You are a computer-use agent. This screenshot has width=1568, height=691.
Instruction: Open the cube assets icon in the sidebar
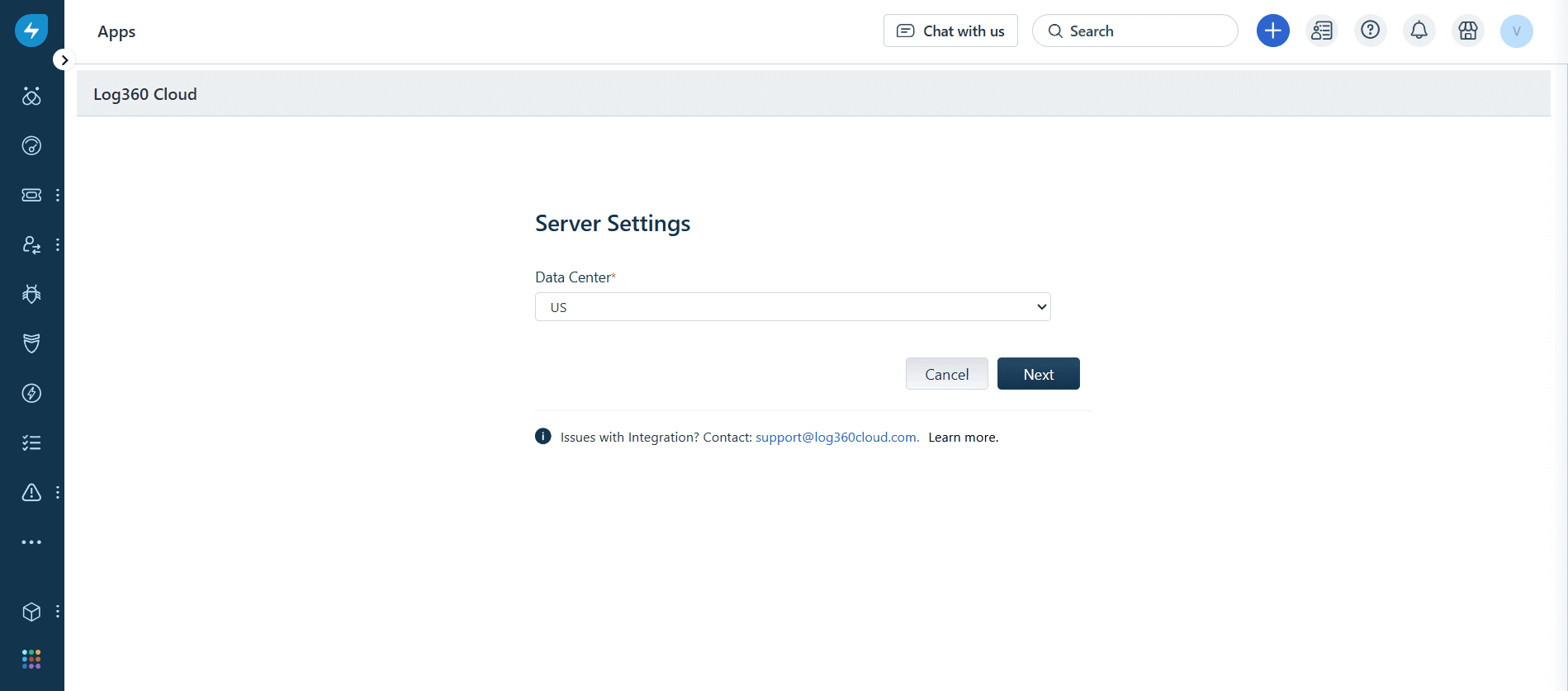[x=31, y=612]
